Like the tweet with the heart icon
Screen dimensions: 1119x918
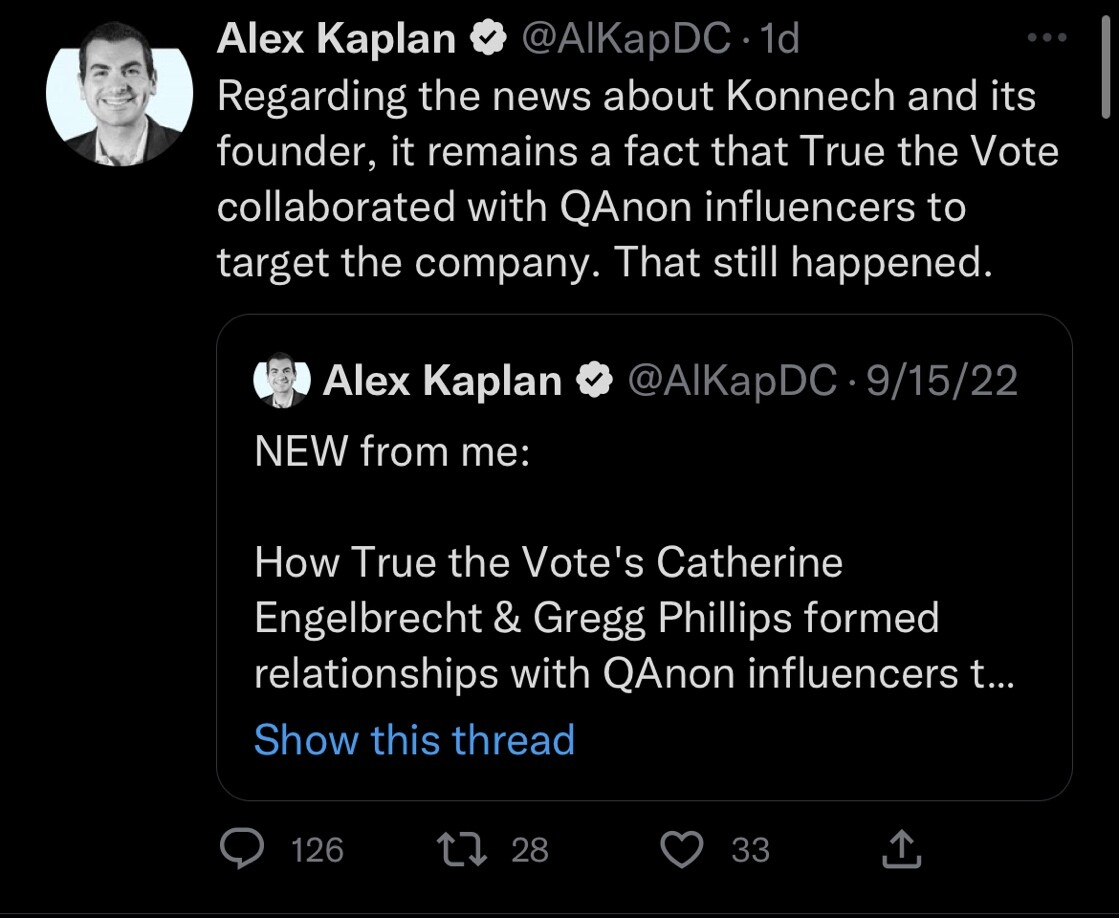[x=685, y=850]
